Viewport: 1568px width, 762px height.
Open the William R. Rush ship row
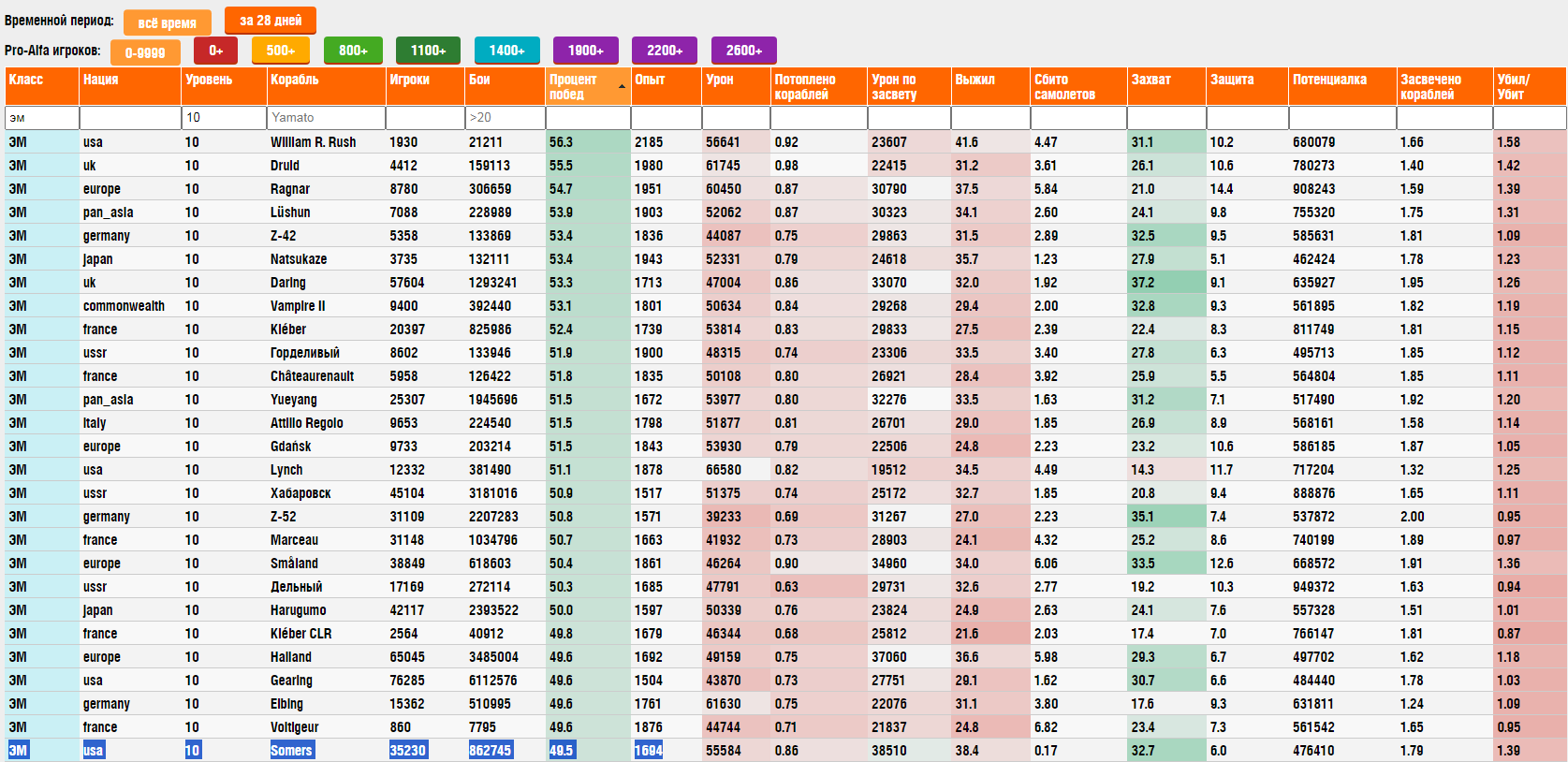(313, 142)
